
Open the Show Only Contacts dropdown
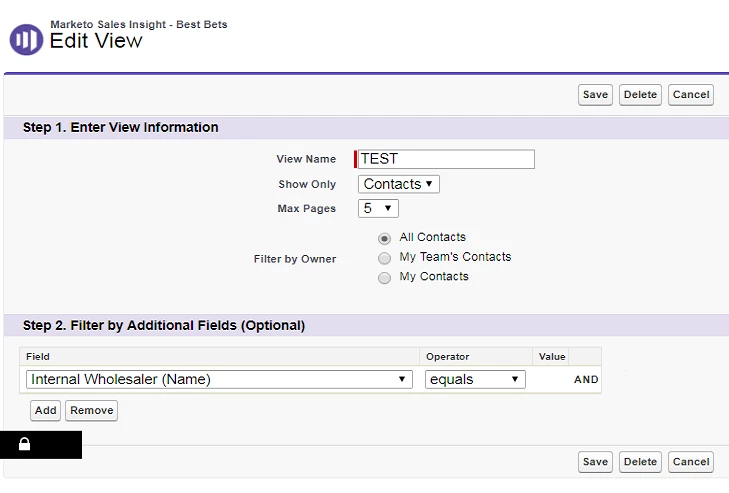pyautogui.click(x=398, y=184)
